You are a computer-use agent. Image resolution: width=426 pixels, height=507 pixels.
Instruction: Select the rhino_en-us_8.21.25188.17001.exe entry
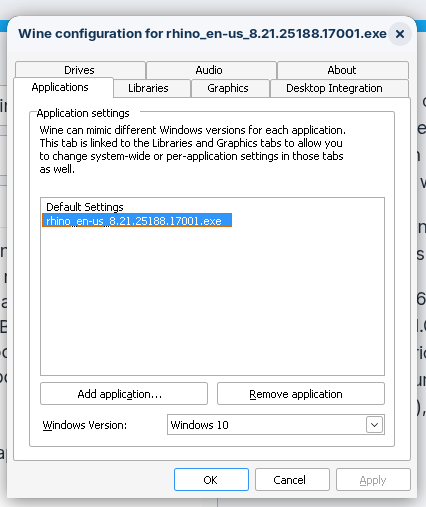[137, 221]
